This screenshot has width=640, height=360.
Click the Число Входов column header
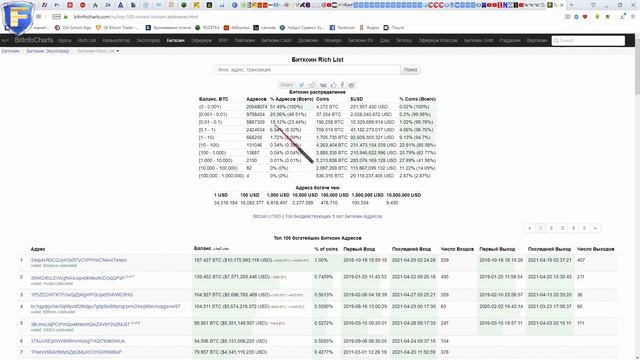click(x=457, y=249)
